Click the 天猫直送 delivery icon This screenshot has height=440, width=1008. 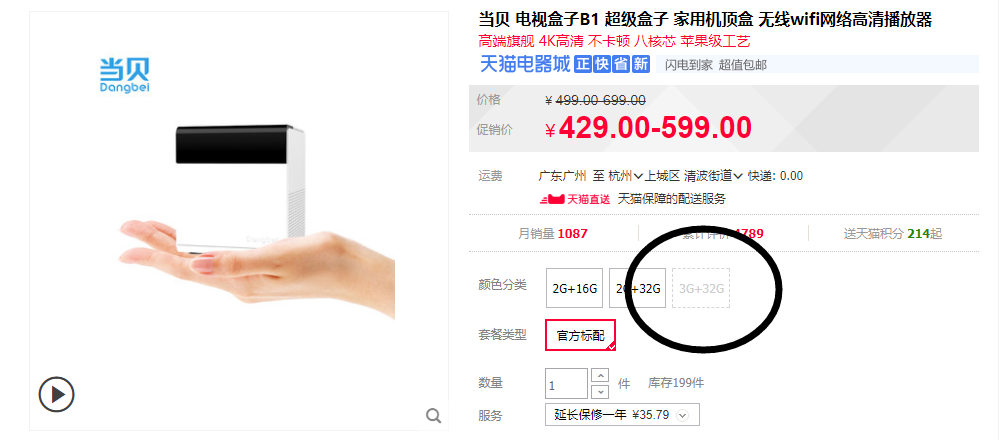[x=575, y=199]
